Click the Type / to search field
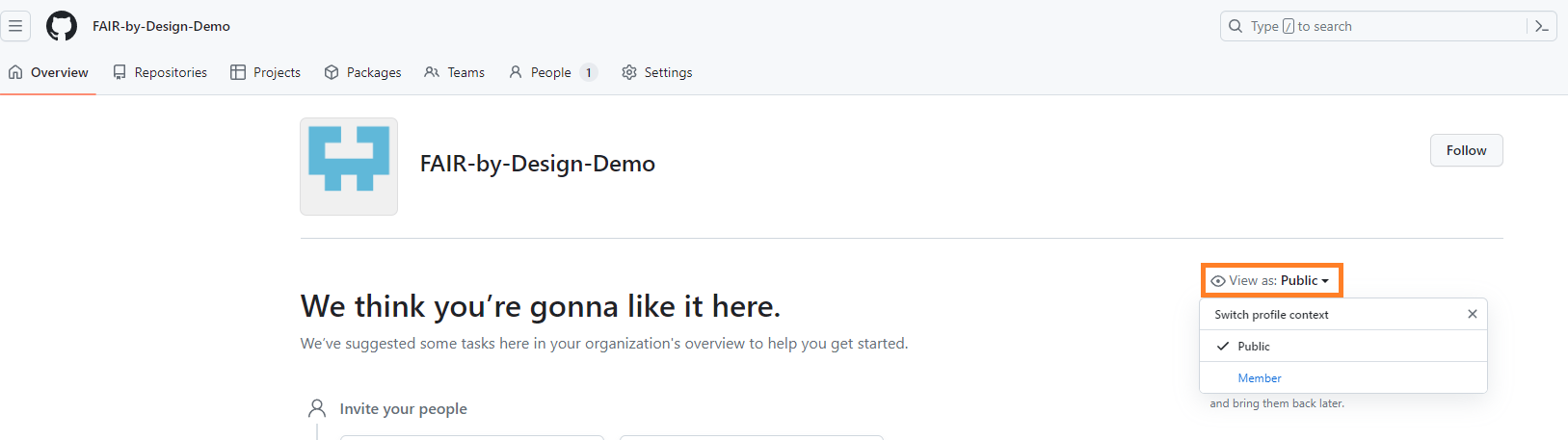The height and width of the screenshot is (440, 1568). coord(1378,26)
